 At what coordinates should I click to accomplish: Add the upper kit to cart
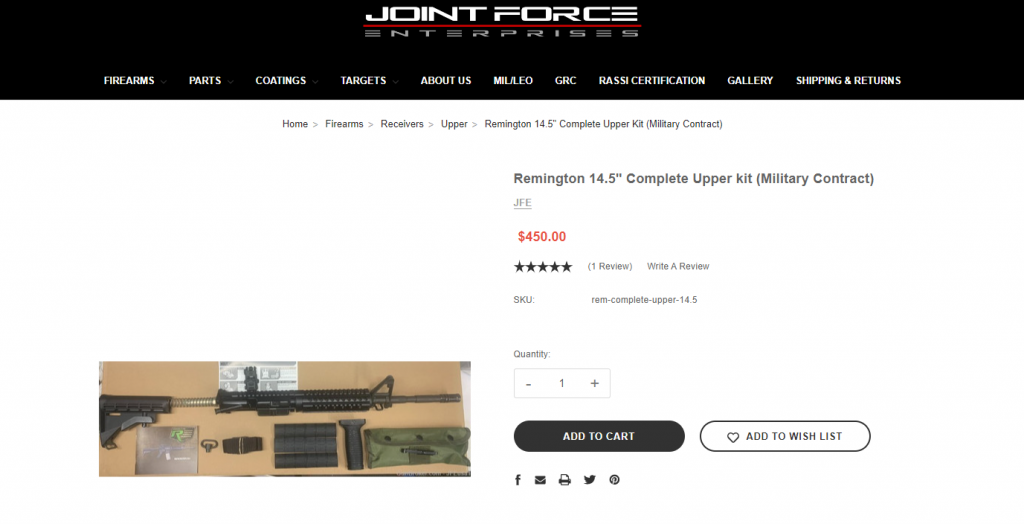[599, 436]
